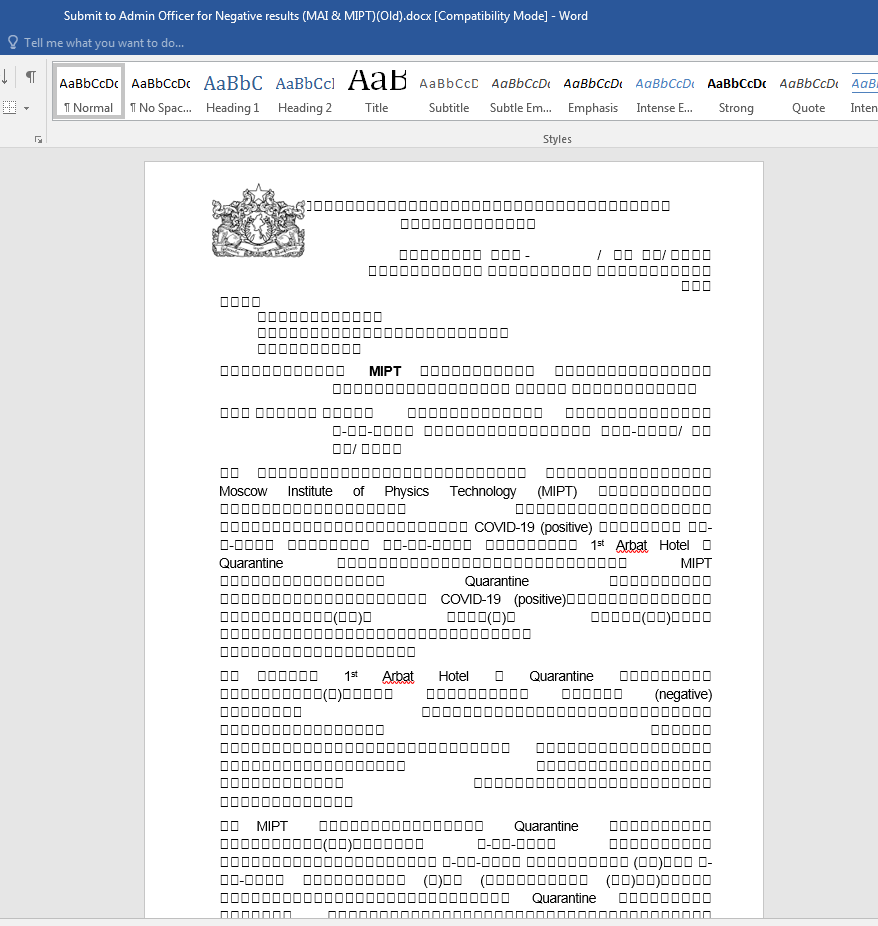The height and width of the screenshot is (926, 878).
Task: Open the Paragraph settings dialog launcher
Action: [38, 139]
